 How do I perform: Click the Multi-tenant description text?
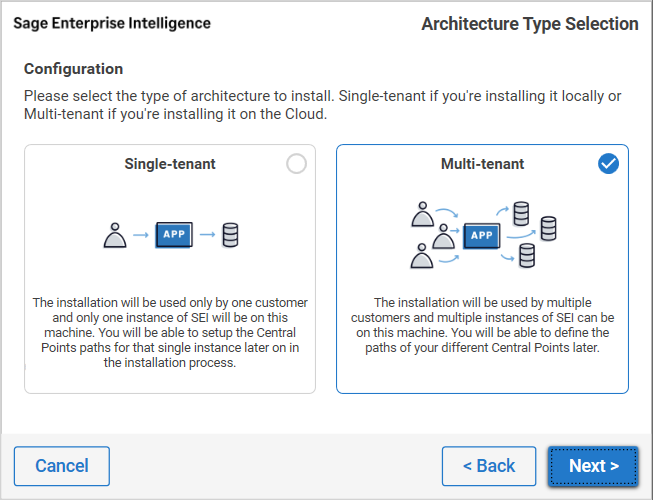coord(482,325)
